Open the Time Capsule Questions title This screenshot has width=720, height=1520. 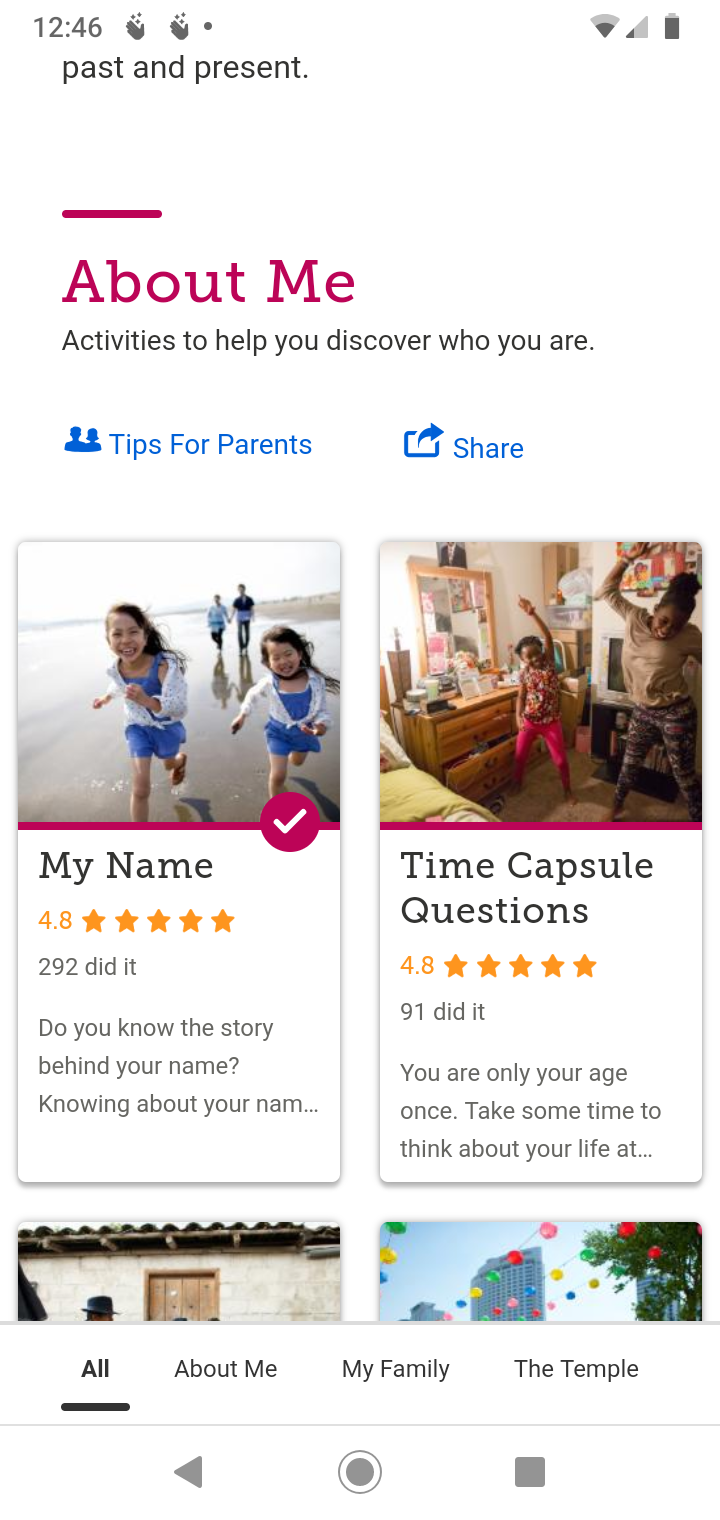click(x=527, y=888)
